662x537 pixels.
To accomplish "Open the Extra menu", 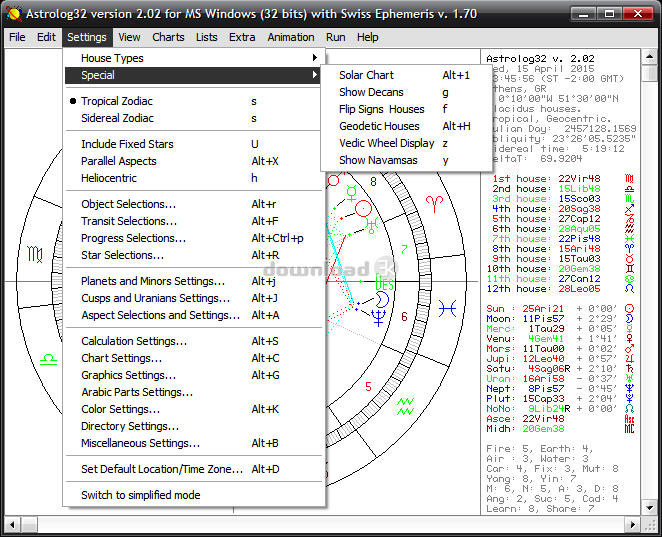I will tap(242, 37).
